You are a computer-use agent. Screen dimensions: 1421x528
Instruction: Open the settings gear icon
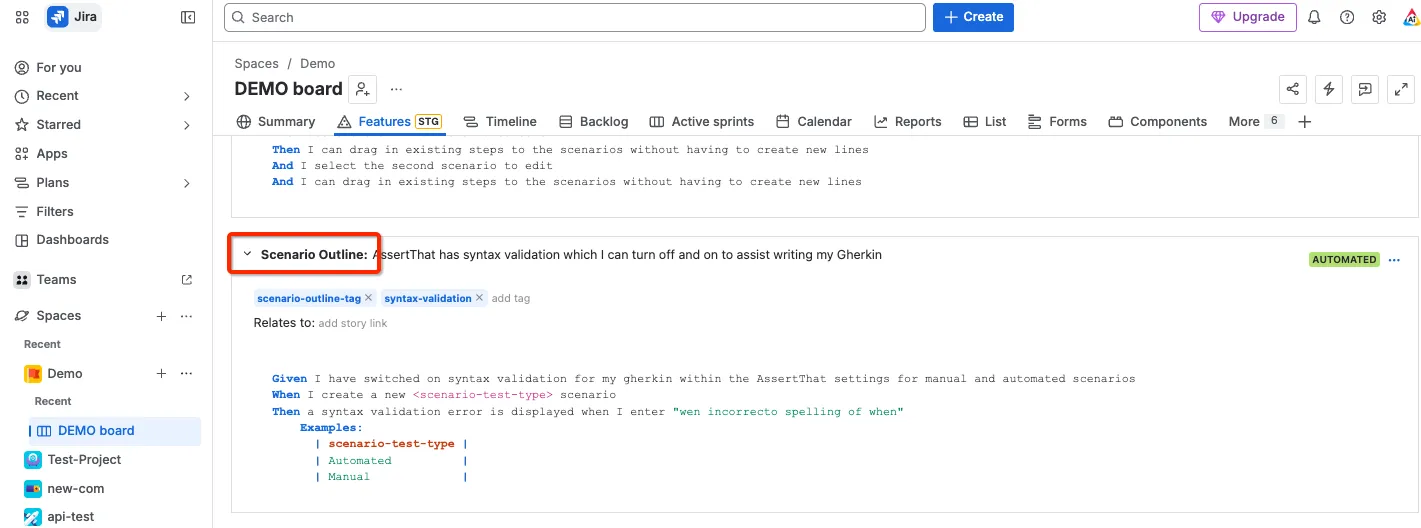pos(1379,17)
